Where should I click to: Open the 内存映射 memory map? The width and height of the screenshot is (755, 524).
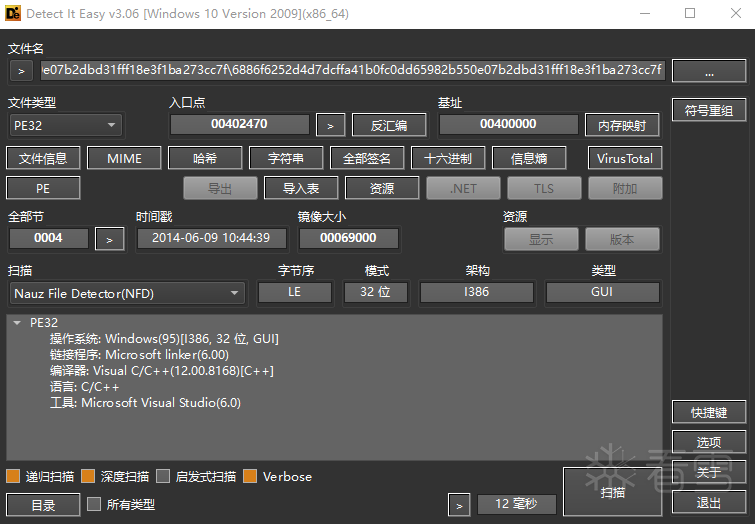[x=622, y=125]
